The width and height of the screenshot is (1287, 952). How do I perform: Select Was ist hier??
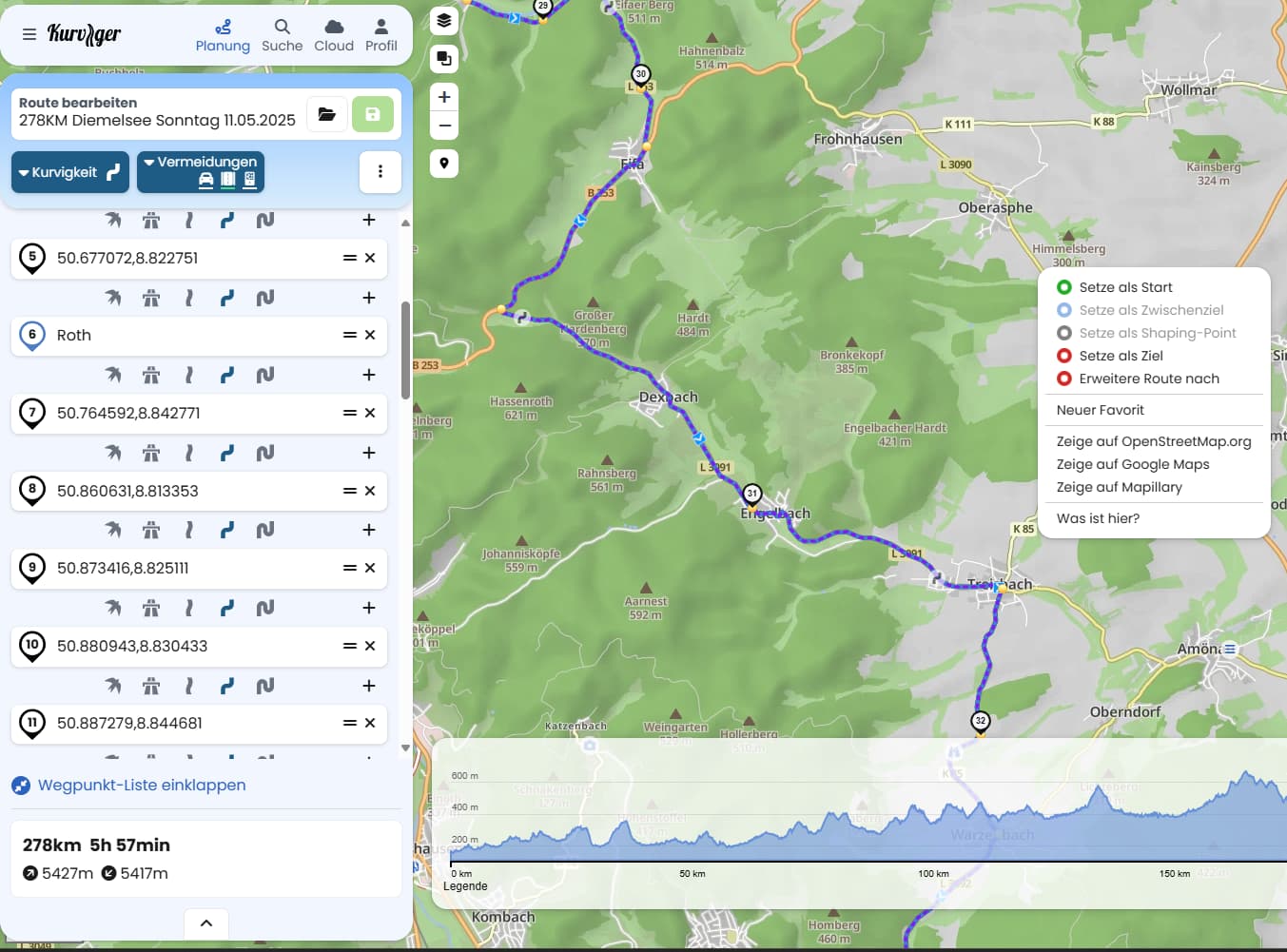click(x=1098, y=518)
